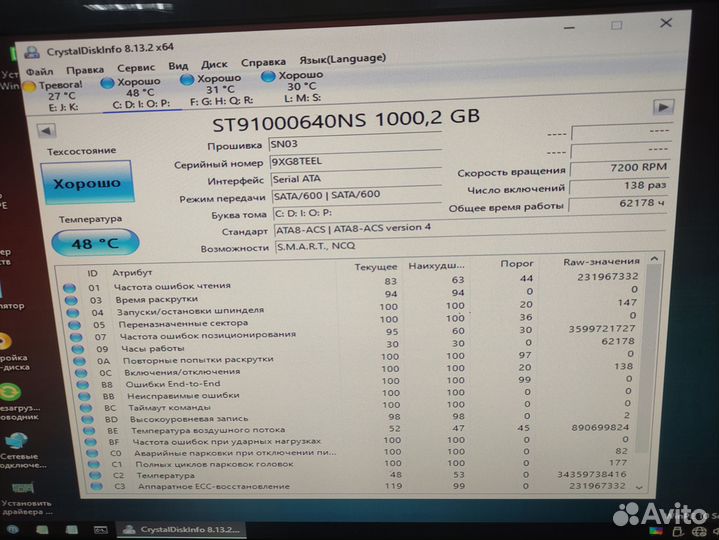Select the 31 °C disk F: G: H: Q: R:

(216, 89)
